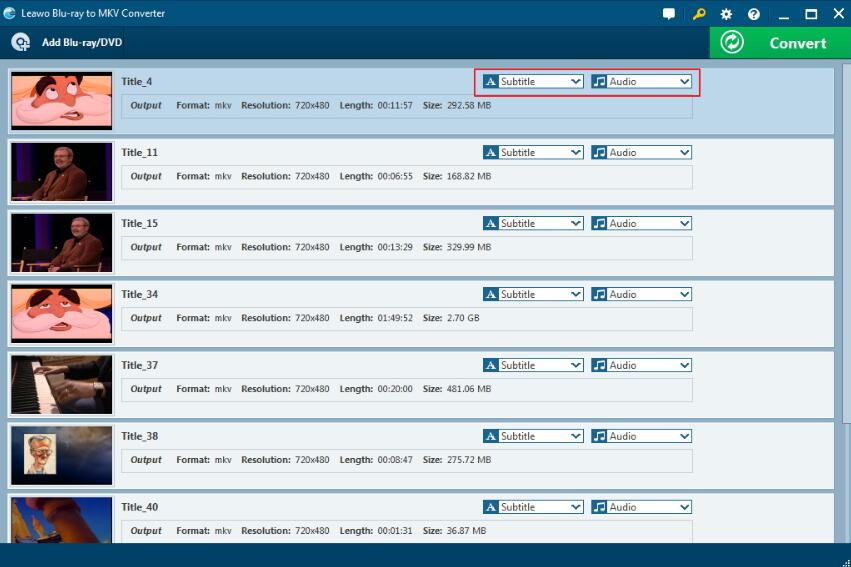The height and width of the screenshot is (567, 851).
Task: Click the vertical scrollbar of the title list
Action: pos(846,244)
